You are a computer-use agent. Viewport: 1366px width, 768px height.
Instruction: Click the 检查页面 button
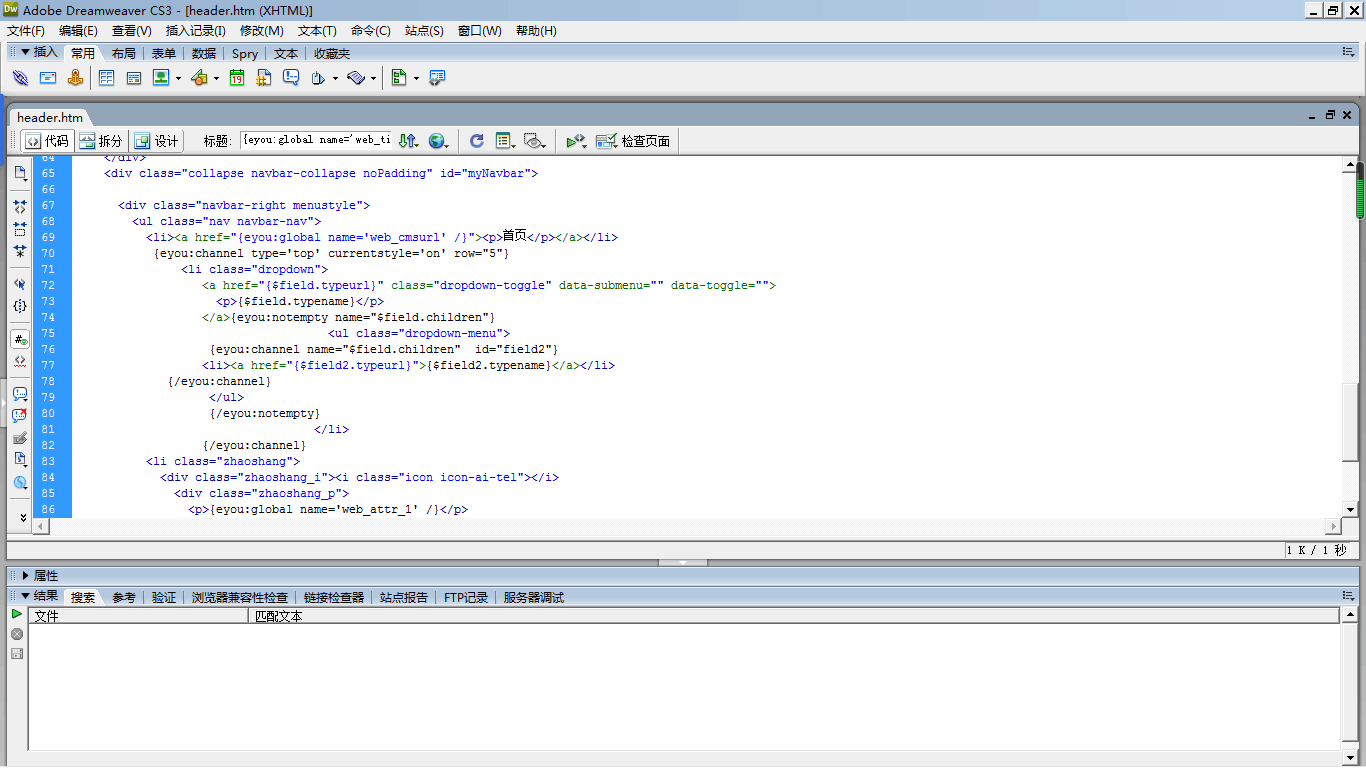[x=634, y=141]
